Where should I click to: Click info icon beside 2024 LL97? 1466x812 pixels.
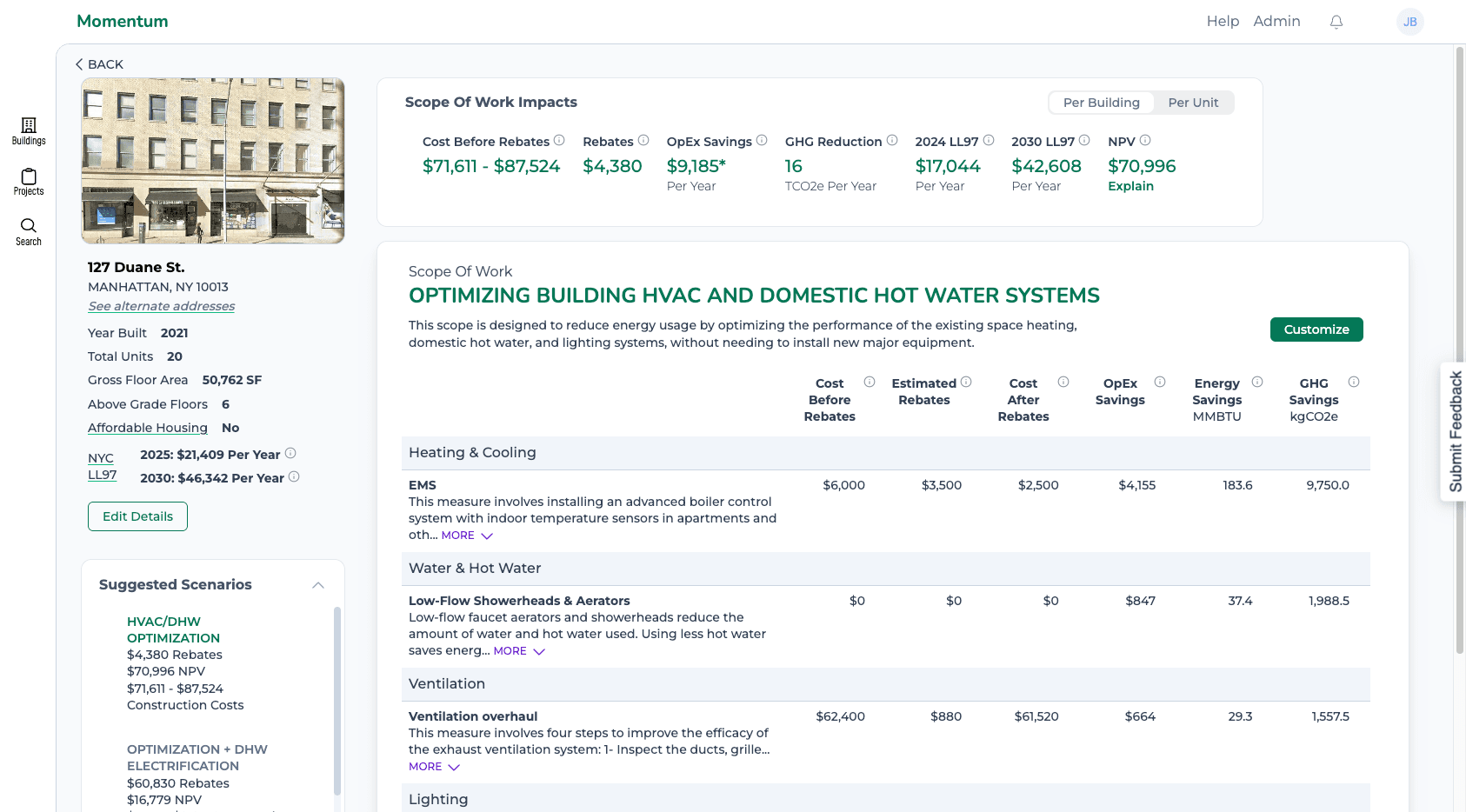(x=989, y=140)
